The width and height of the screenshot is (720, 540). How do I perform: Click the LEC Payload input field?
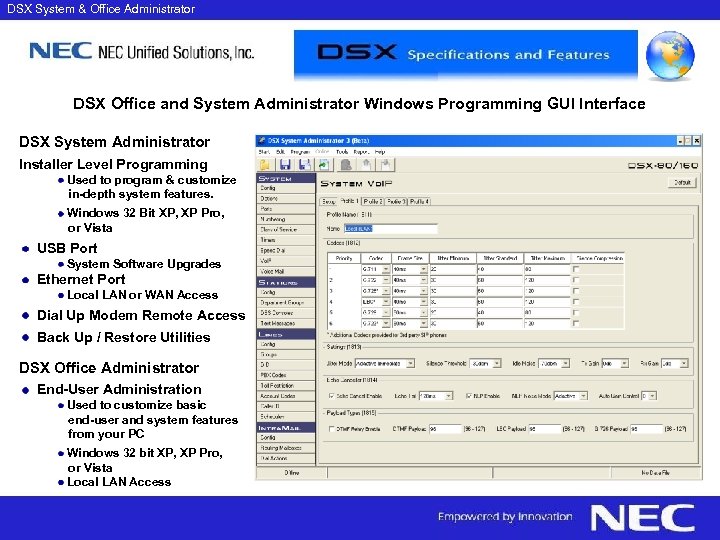pos(545,429)
